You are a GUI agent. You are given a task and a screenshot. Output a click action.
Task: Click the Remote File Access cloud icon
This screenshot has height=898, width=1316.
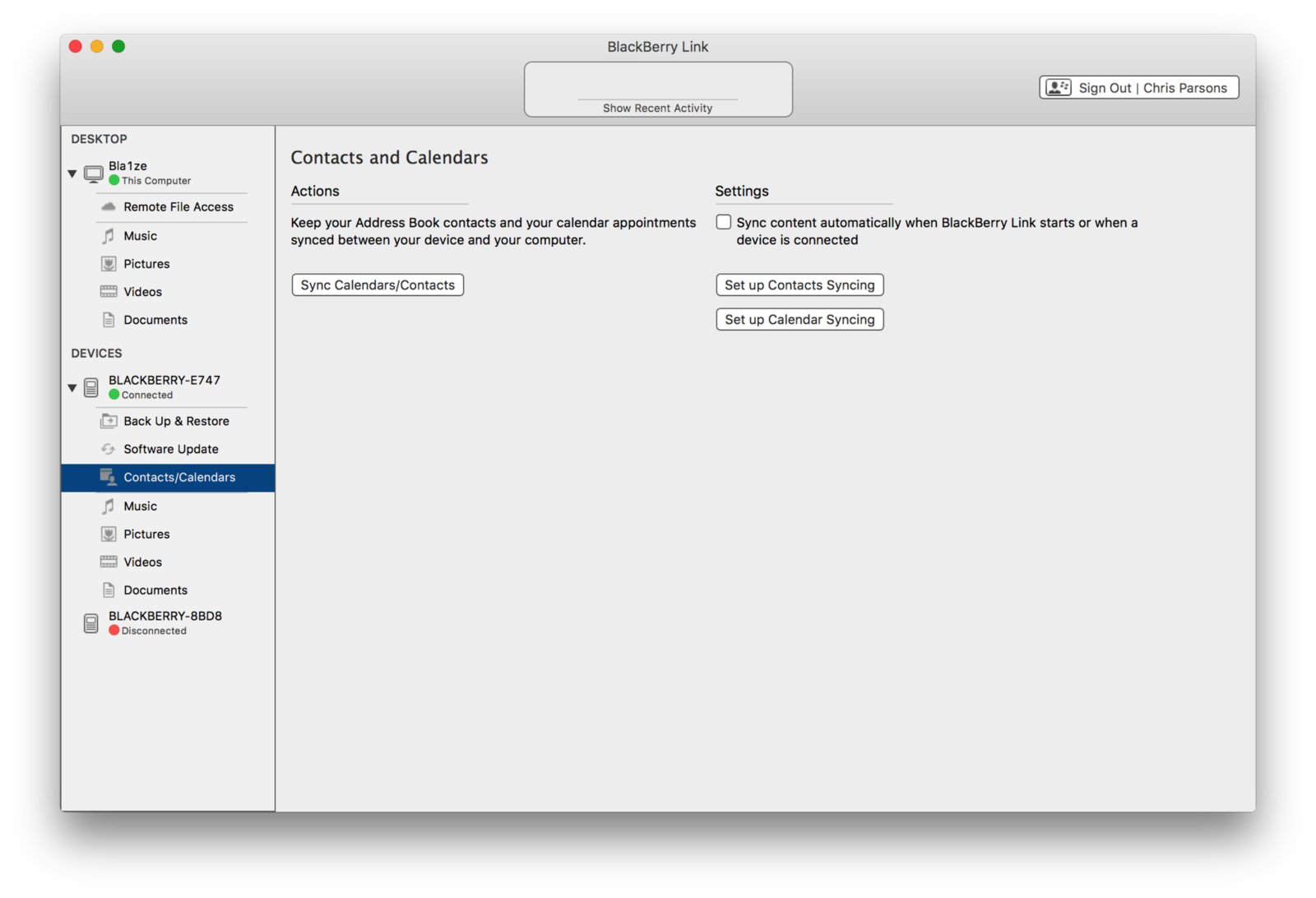pos(108,206)
